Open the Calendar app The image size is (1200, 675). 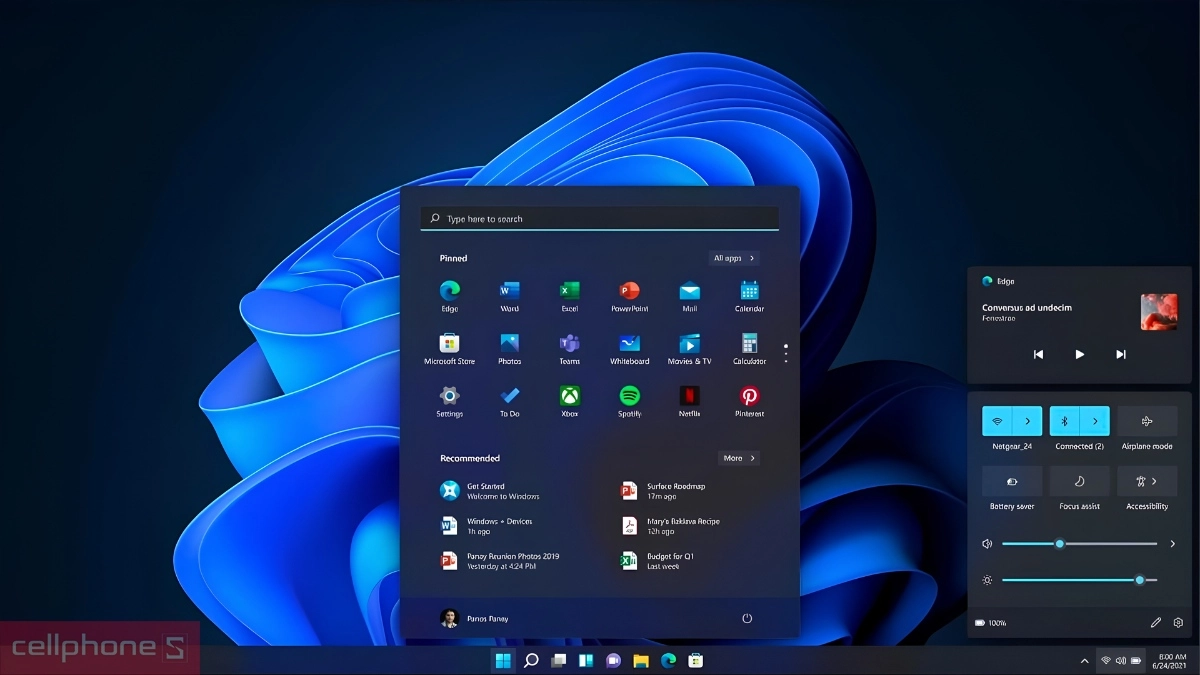(x=749, y=296)
